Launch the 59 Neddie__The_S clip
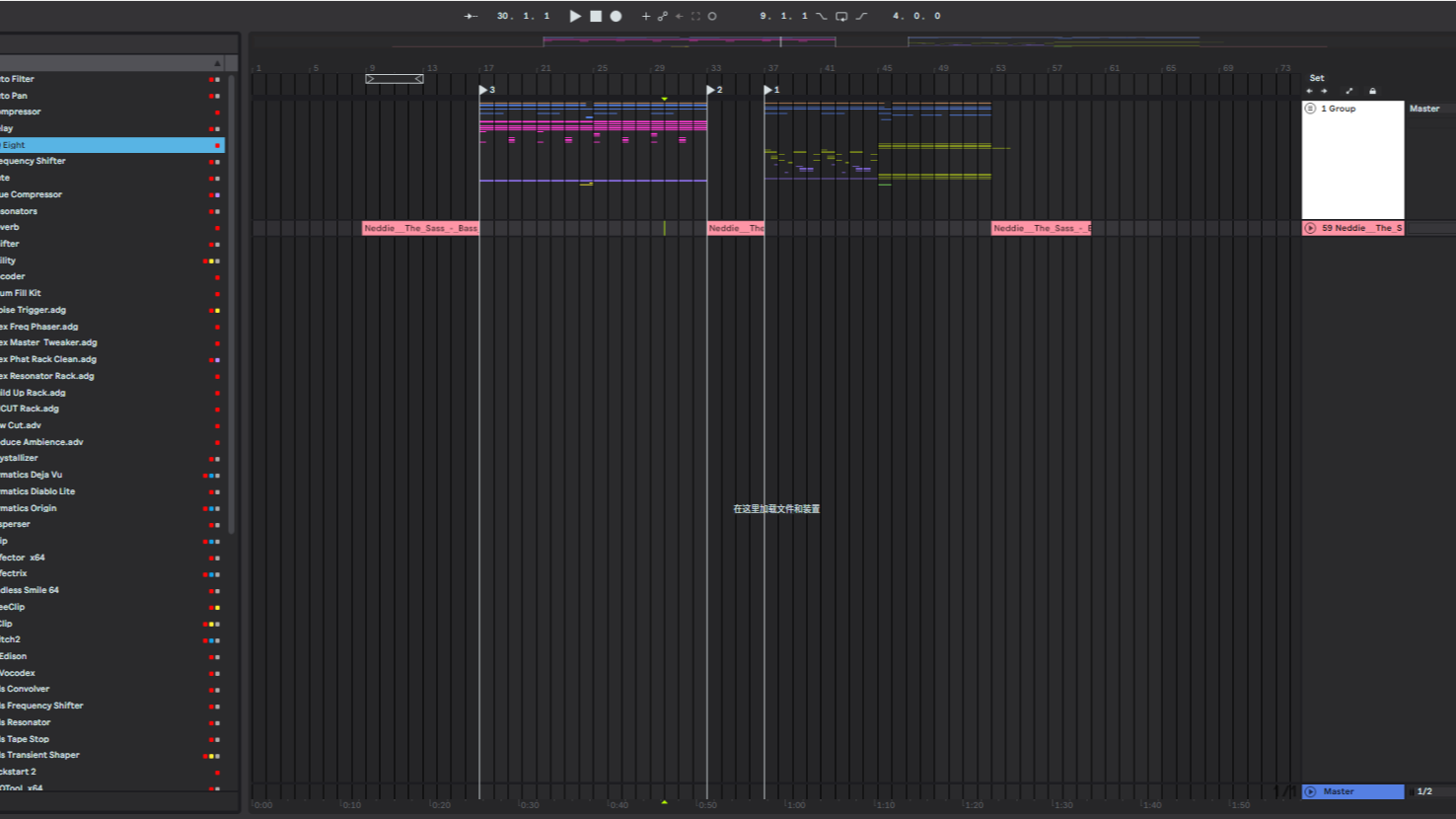Image resolution: width=1456 pixels, height=819 pixels. (1311, 228)
